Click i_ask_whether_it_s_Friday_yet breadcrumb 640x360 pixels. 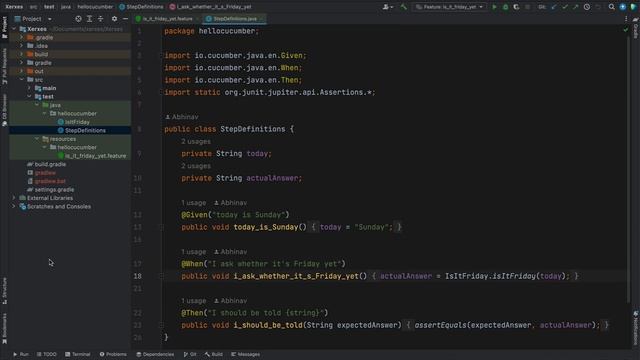pyautogui.click(x=211, y=7)
